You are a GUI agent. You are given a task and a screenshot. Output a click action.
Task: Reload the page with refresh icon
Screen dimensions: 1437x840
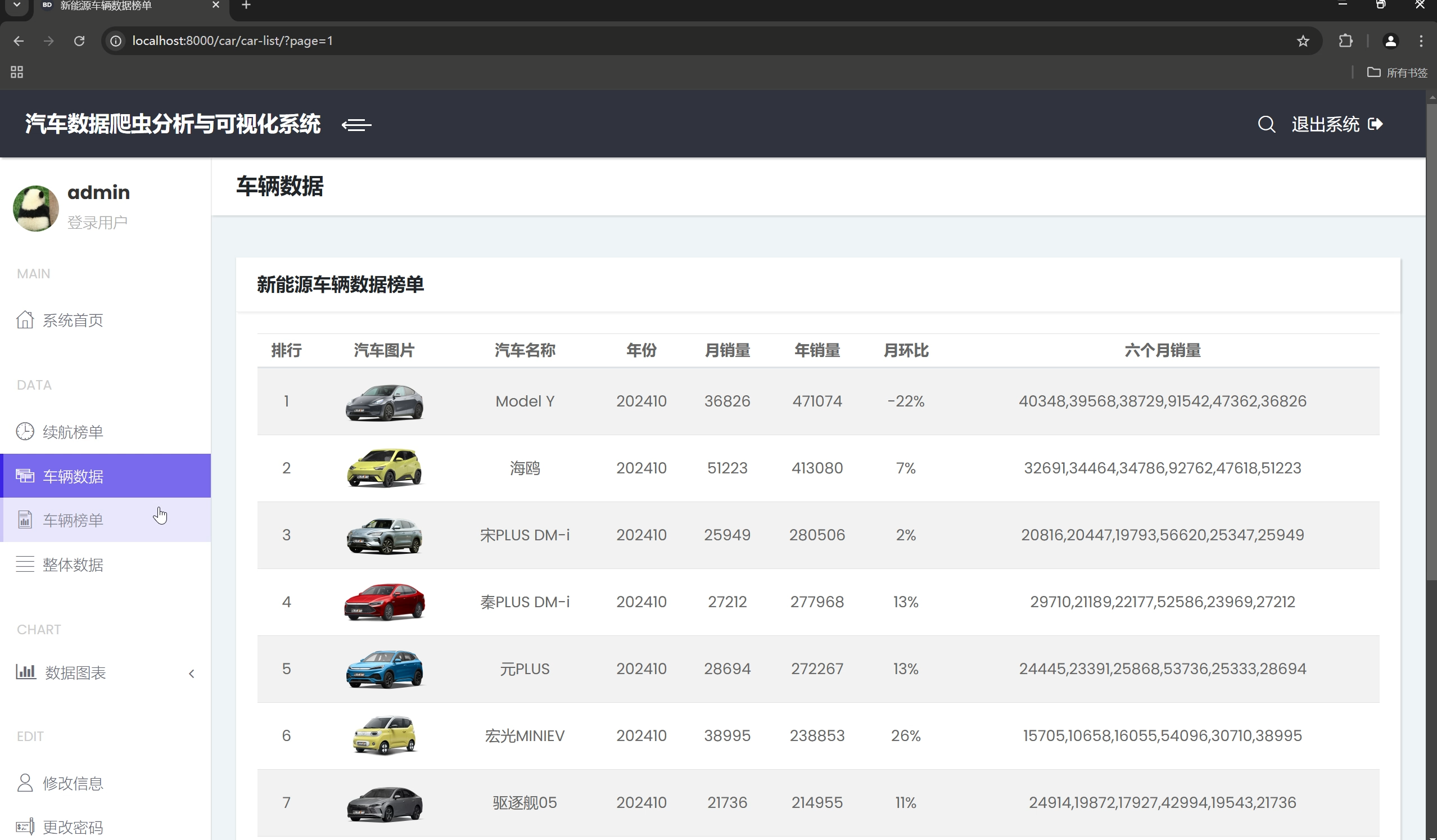(x=79, y=41)
